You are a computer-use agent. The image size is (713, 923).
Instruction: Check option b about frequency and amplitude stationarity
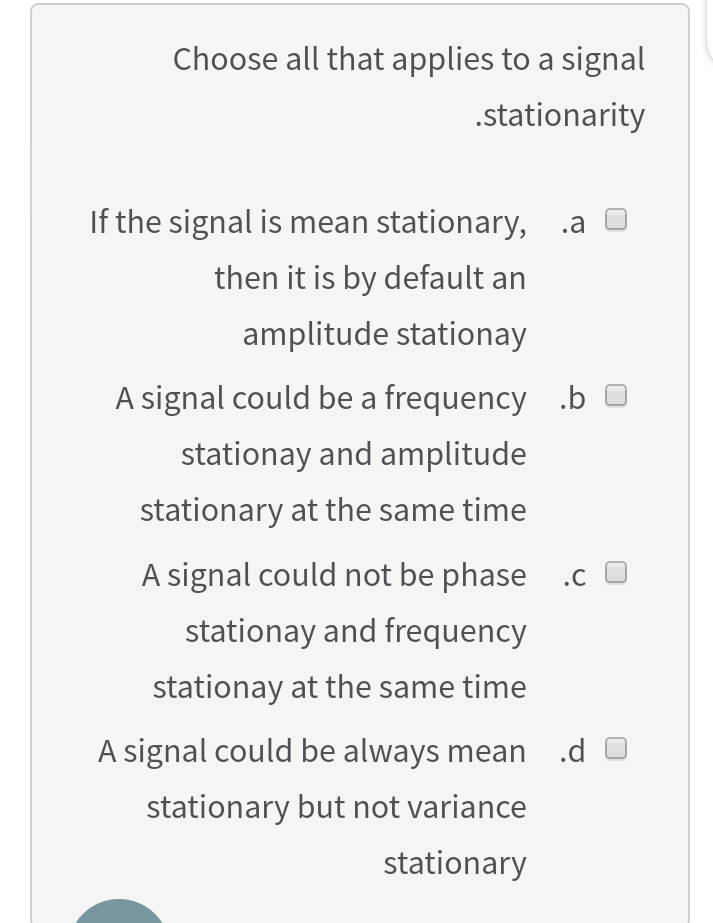[x=617, y=395]
